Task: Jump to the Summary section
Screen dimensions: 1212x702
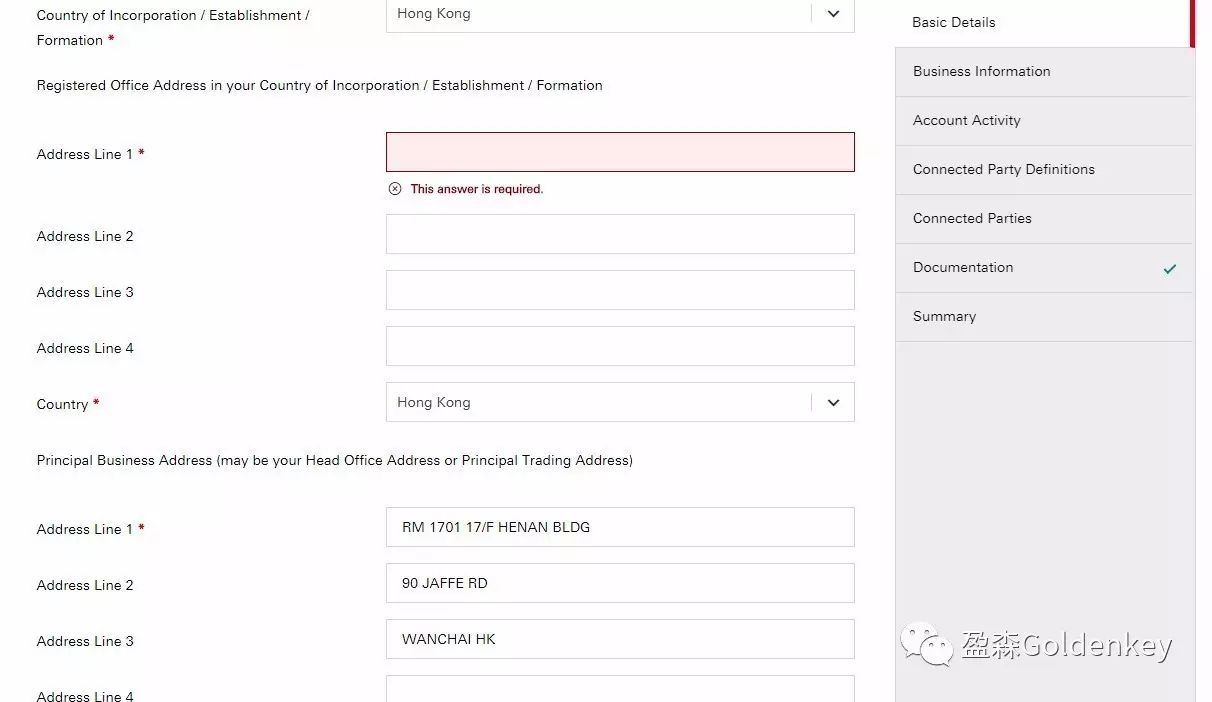Action: click(944, 316)
